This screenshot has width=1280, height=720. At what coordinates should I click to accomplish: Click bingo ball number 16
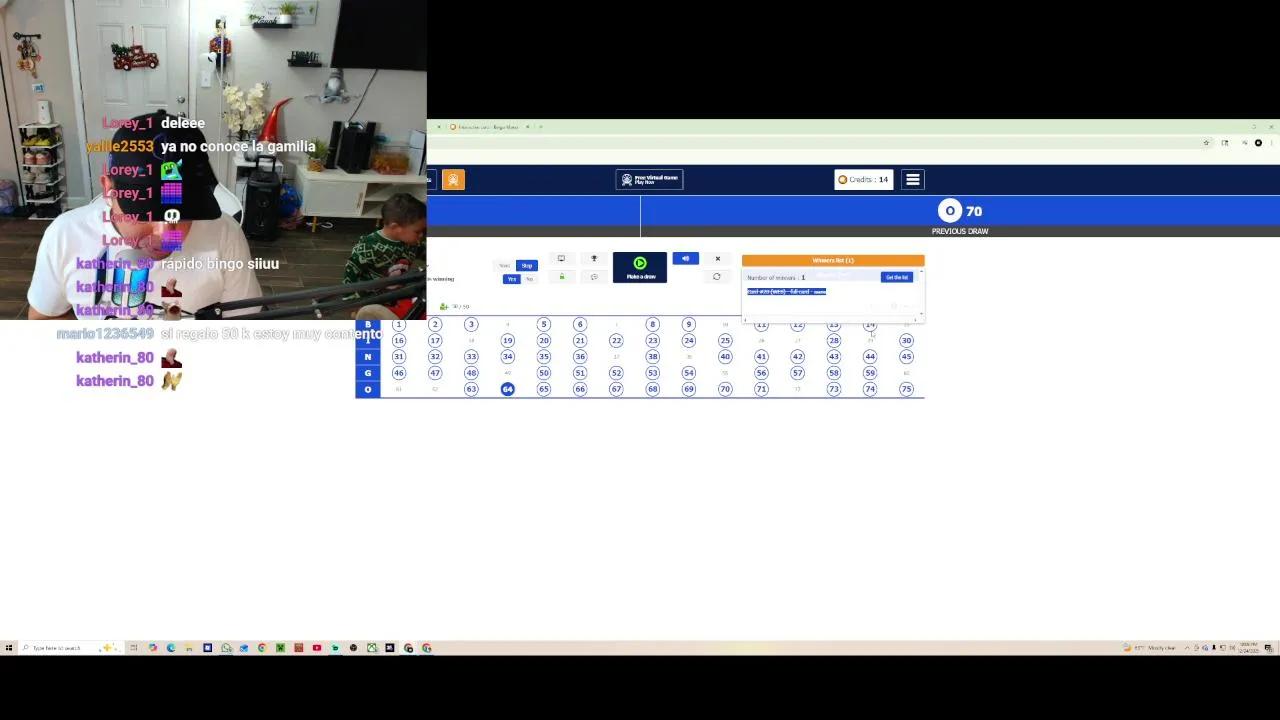click(398, 341)
